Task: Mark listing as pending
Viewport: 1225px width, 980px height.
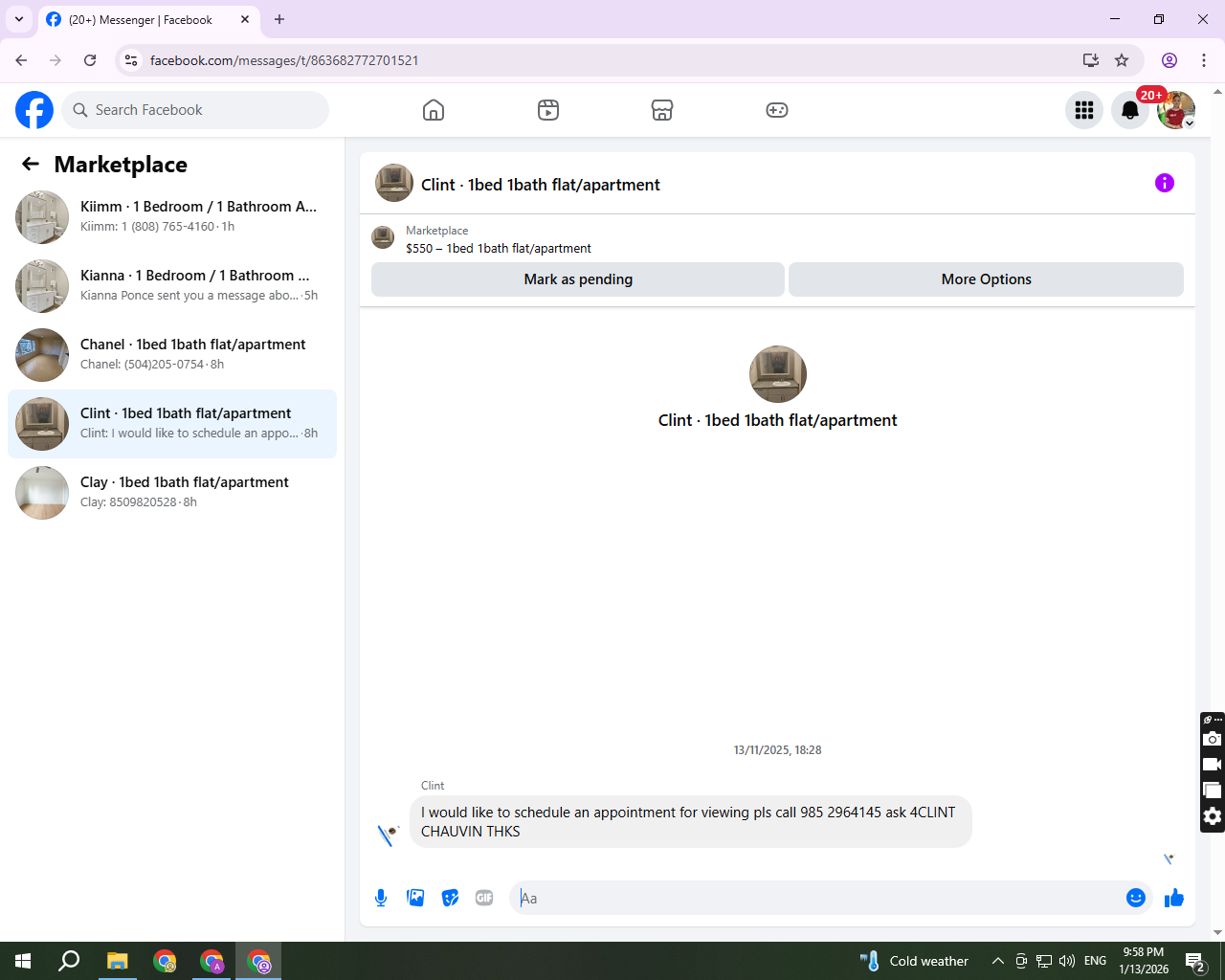Action: pos(578,279)
